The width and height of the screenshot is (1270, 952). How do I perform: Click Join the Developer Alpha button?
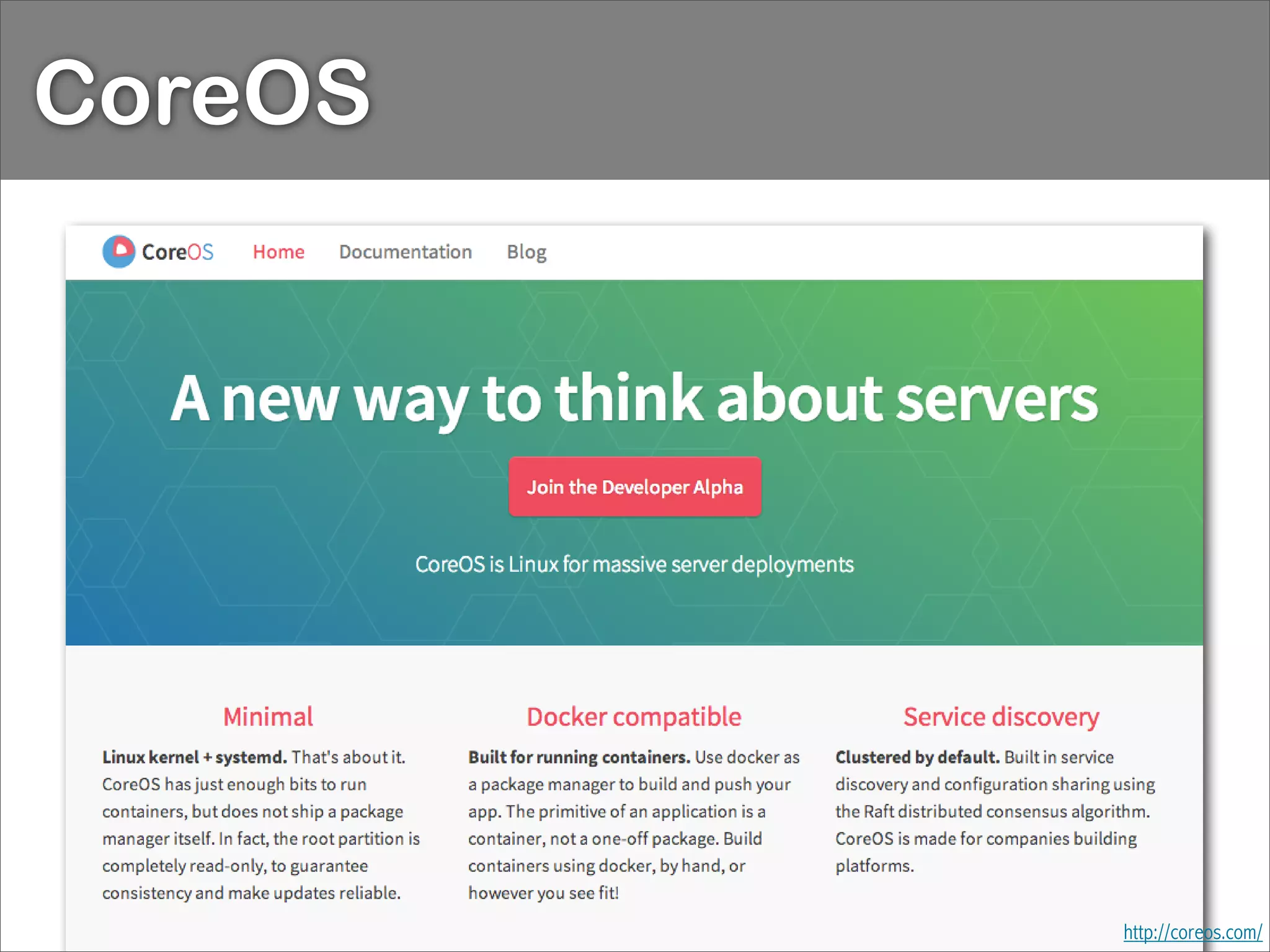click(635, 487)
